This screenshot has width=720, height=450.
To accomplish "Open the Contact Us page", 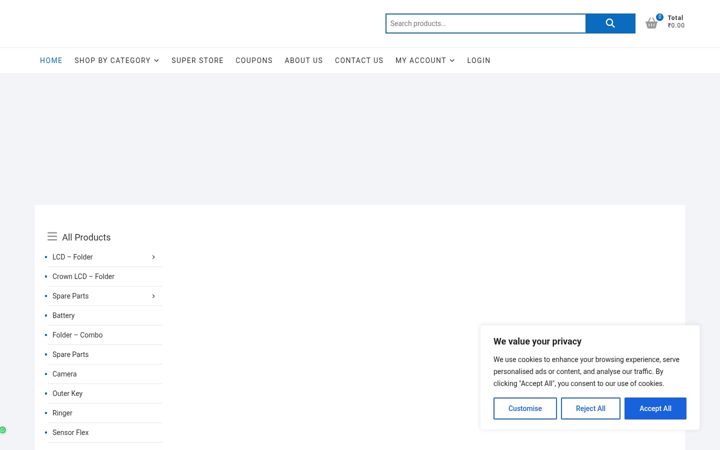I will click(x=359, y=60).
